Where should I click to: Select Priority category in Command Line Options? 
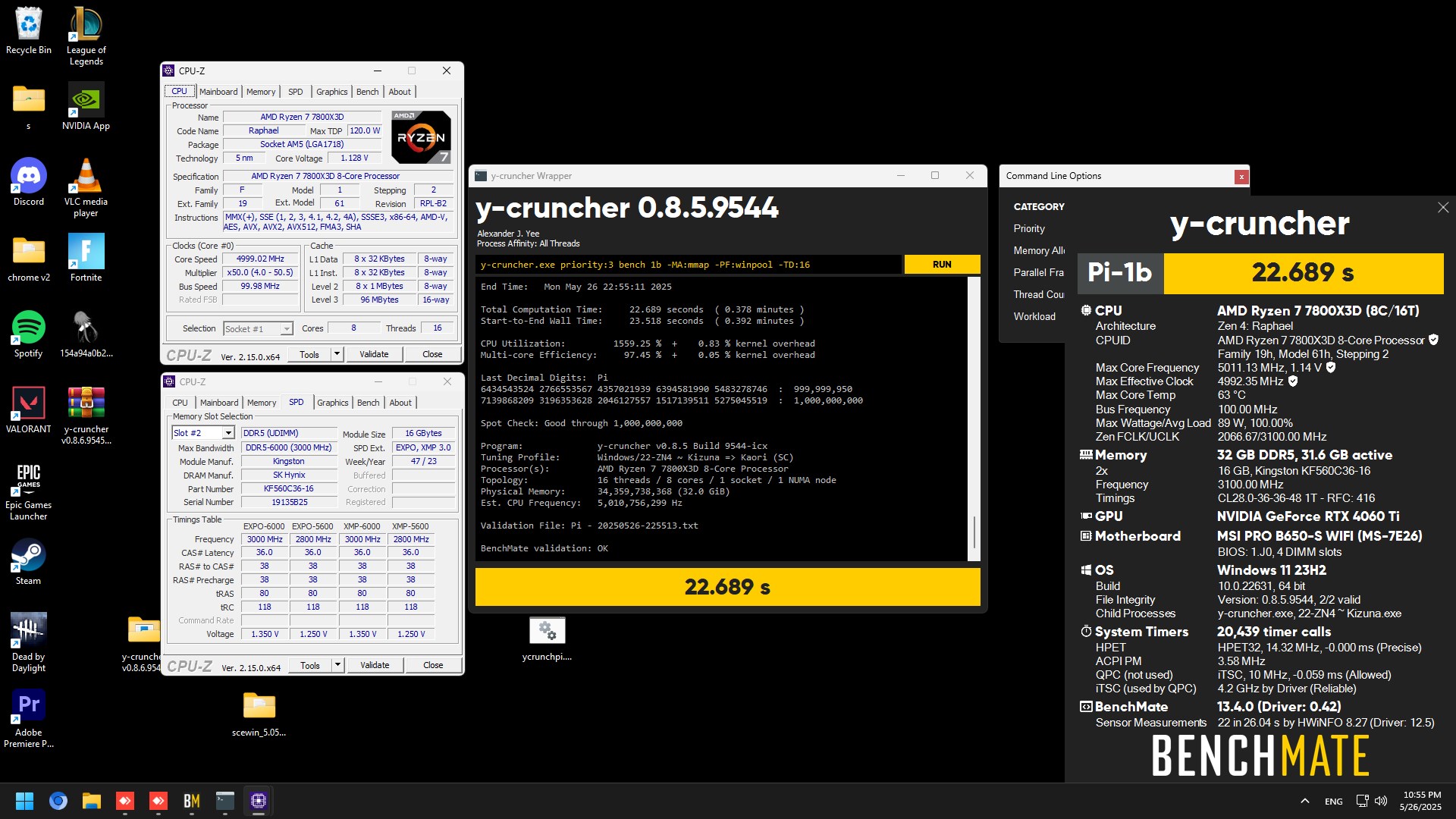(1029, 228)
